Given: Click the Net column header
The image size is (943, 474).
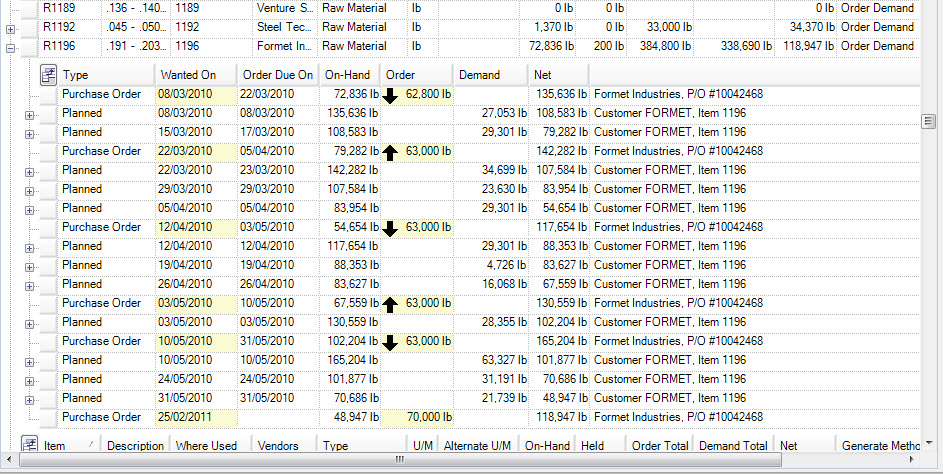Looking at the screenshot, I should 558,75.
